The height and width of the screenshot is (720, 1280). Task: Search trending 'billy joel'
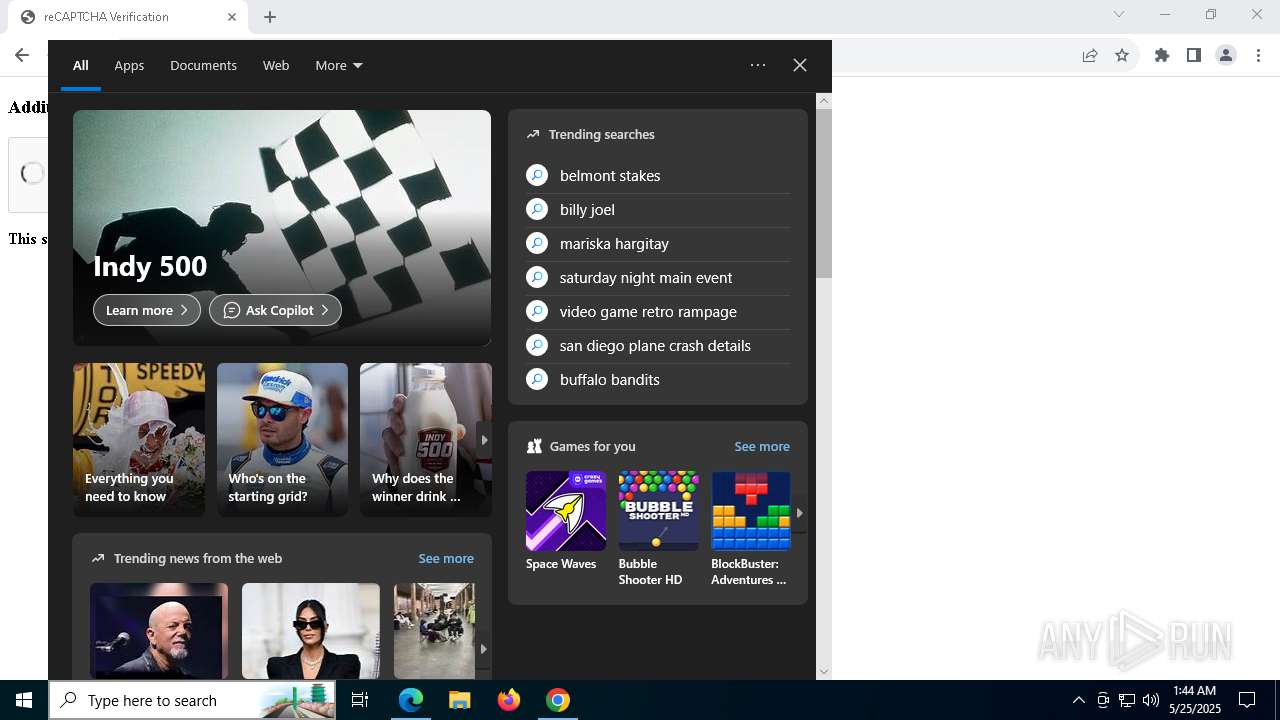tap(658, 210)
